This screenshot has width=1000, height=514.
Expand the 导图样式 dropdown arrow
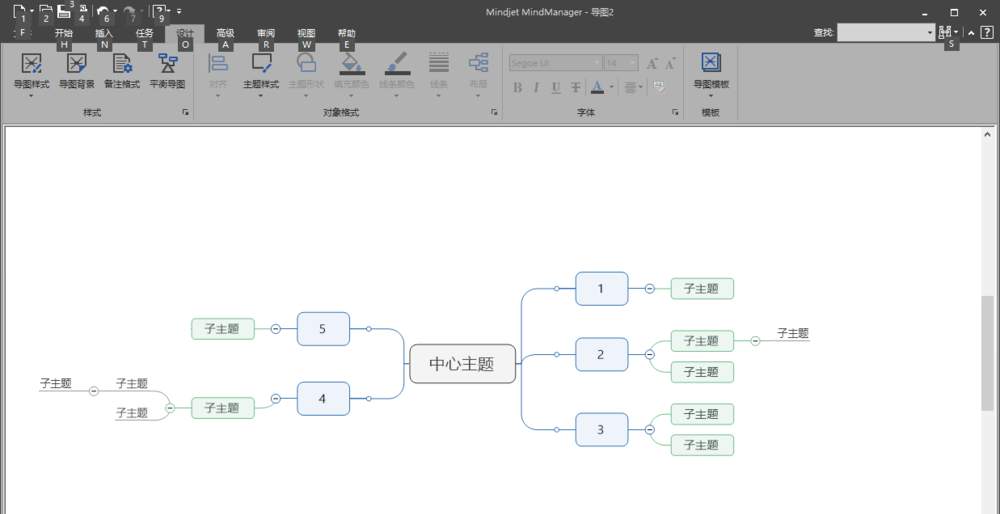tap(31, 96)
